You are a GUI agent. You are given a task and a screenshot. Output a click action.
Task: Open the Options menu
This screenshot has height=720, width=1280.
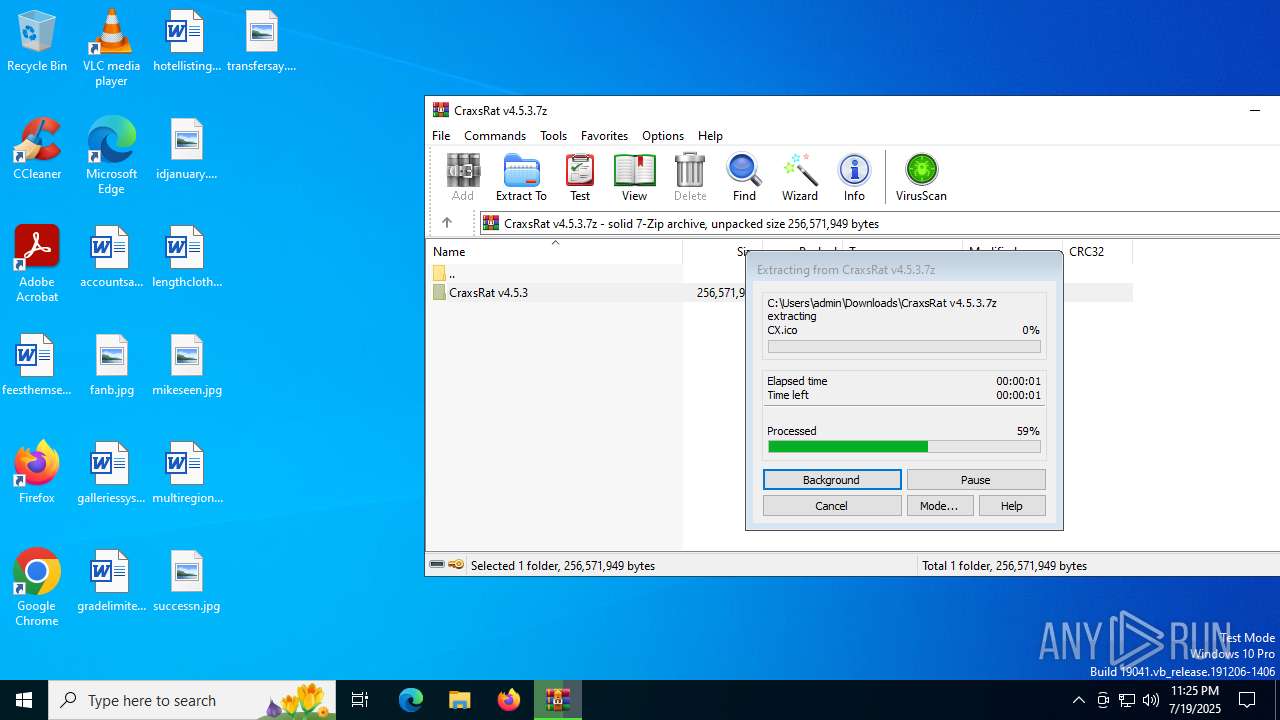663,135
